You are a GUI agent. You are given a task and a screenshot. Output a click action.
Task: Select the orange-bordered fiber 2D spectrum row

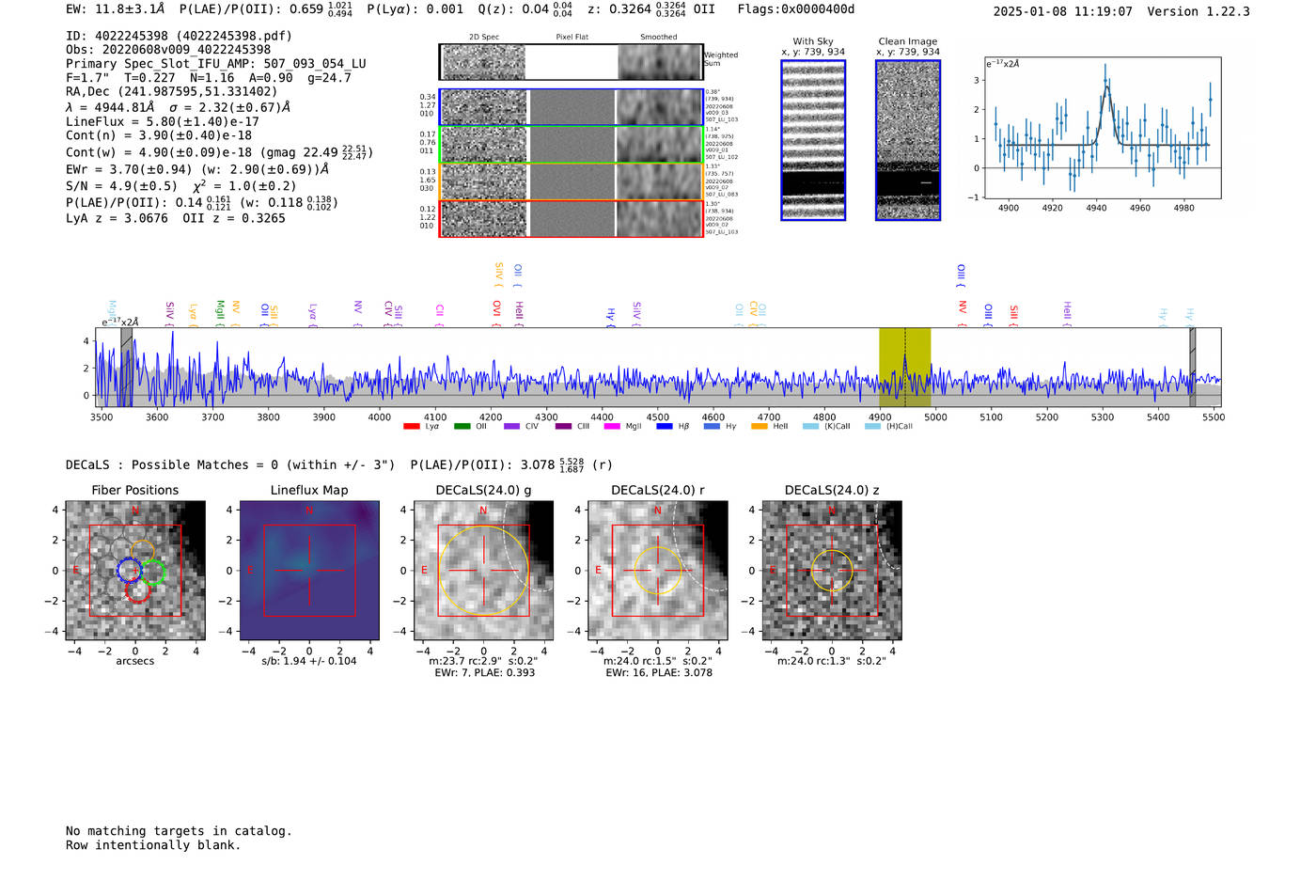(571, 181)
